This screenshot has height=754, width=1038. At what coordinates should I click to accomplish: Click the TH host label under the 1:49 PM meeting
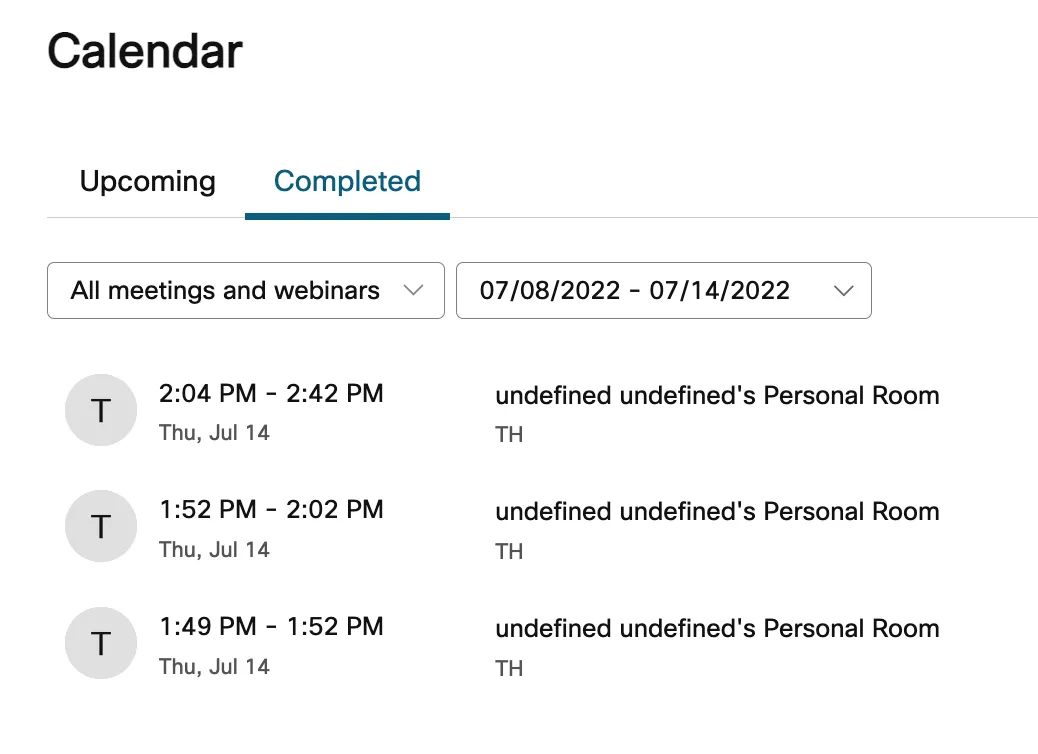[509, 669]
